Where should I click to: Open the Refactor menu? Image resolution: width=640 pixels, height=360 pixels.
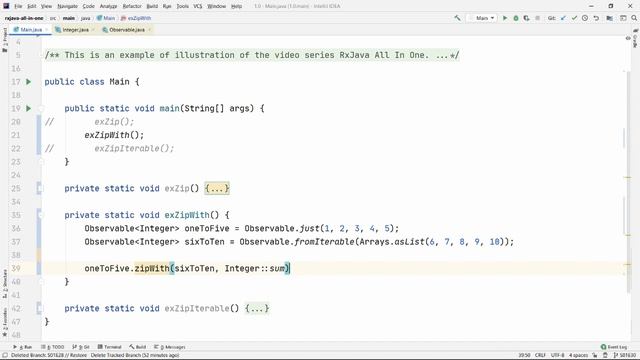tap(132, 6)
